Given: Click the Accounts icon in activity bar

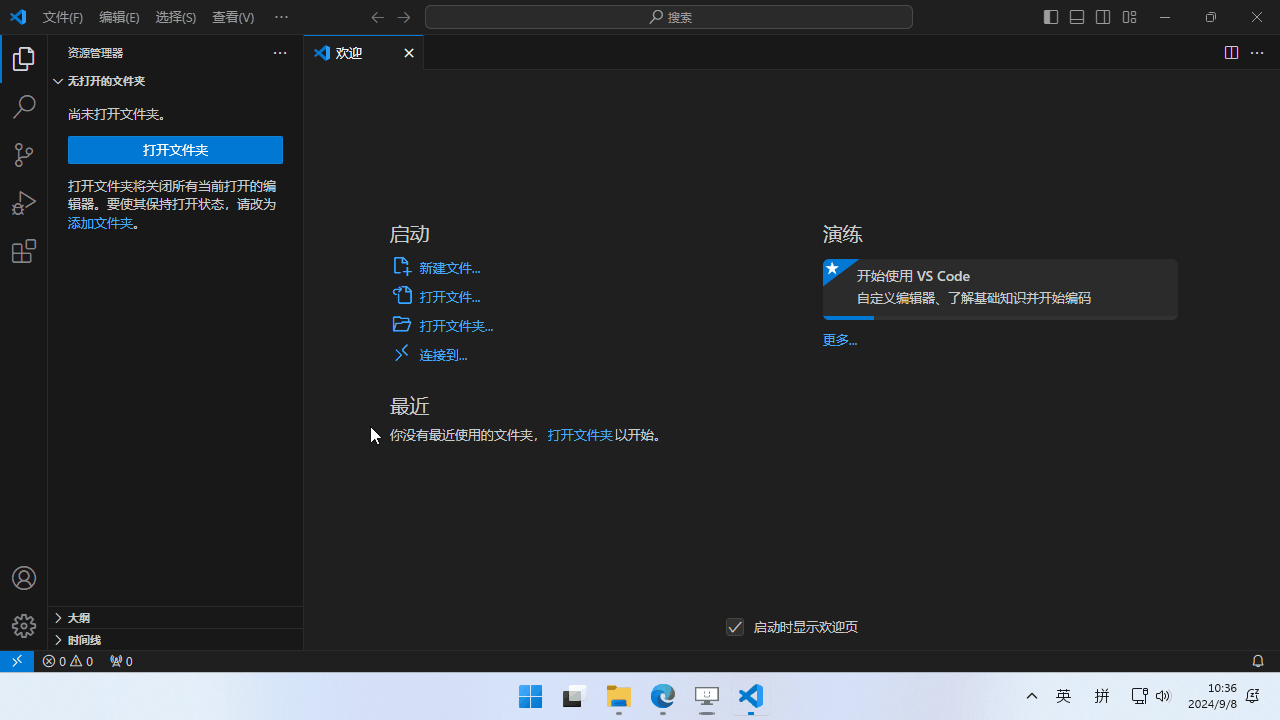Looking at the screenshot, I should pos(23,577).
